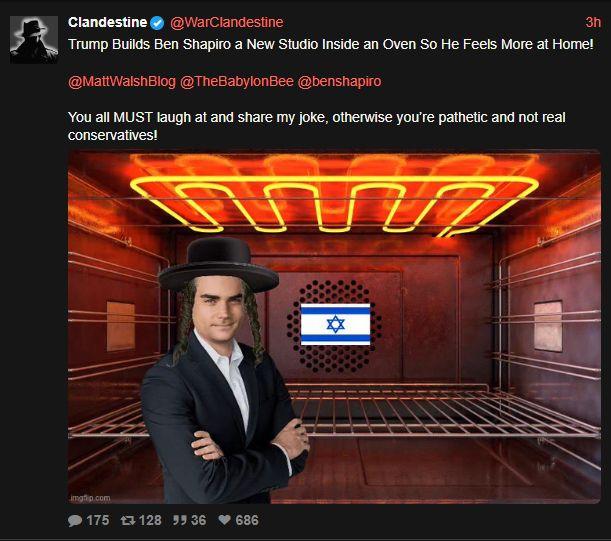The width and height of the screenshot is (611, 541).
Task: Click the reply speech bubble icon
Action: tap(75, 520)
